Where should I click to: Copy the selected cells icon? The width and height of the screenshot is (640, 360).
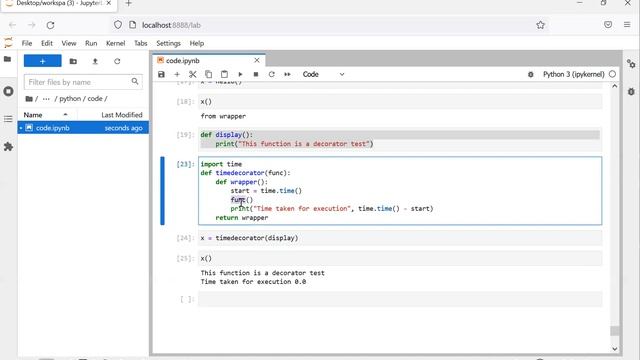208,74
